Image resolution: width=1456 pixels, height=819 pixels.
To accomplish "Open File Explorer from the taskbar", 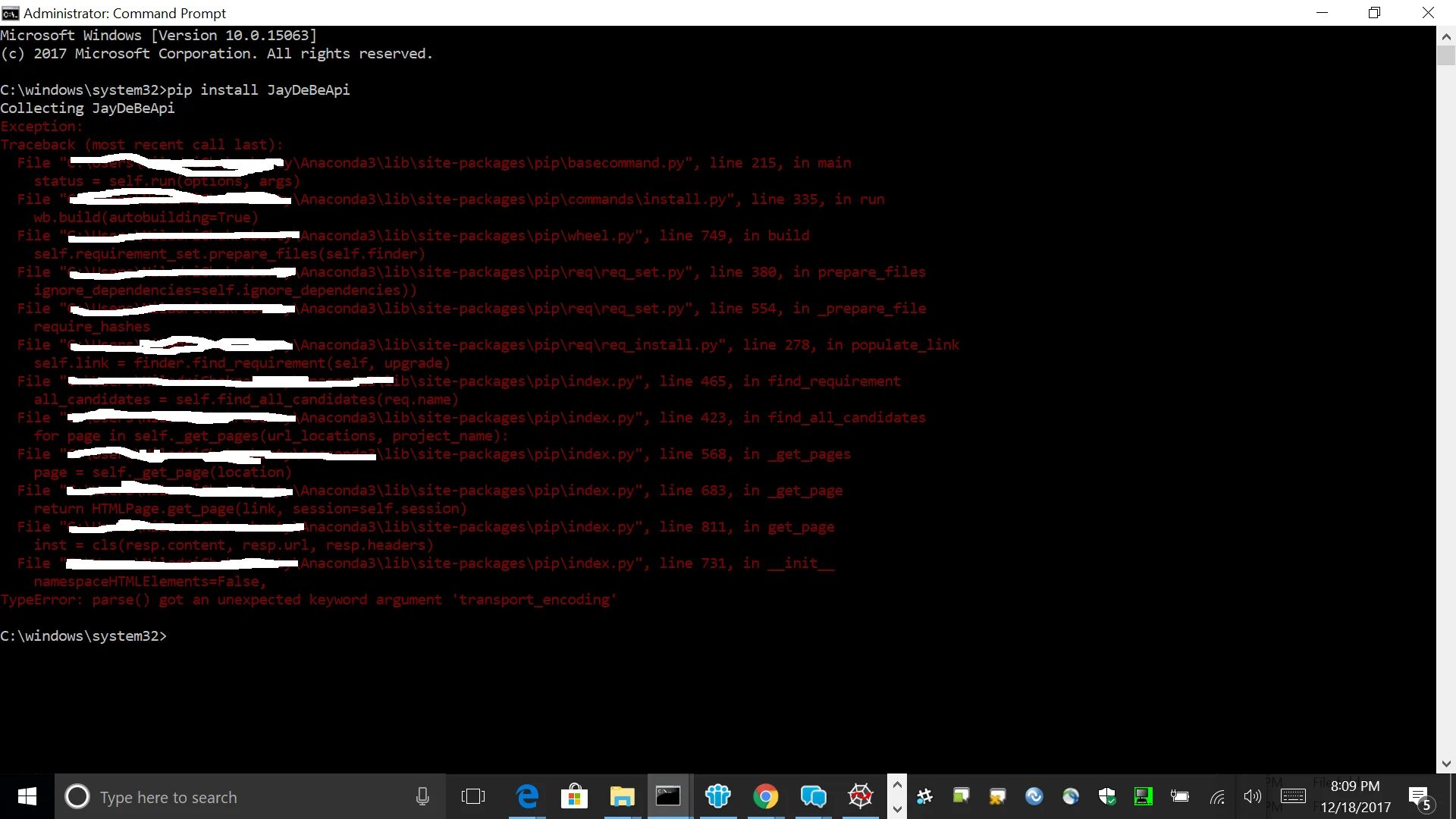I will coord(622,796).
